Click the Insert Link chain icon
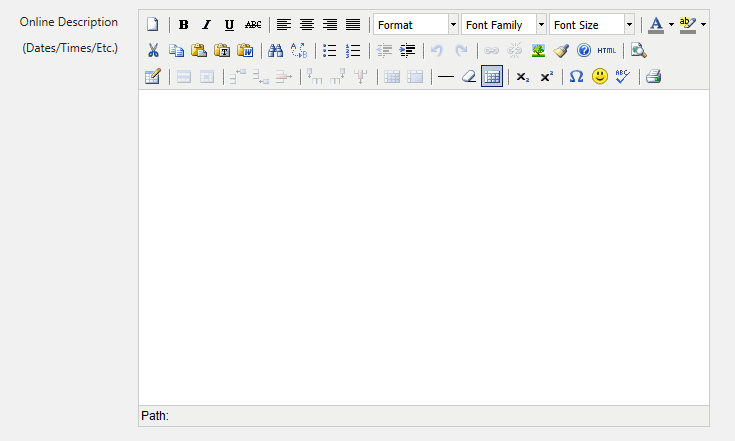Screen dimensions: 735x441 [x=491, y=50]
